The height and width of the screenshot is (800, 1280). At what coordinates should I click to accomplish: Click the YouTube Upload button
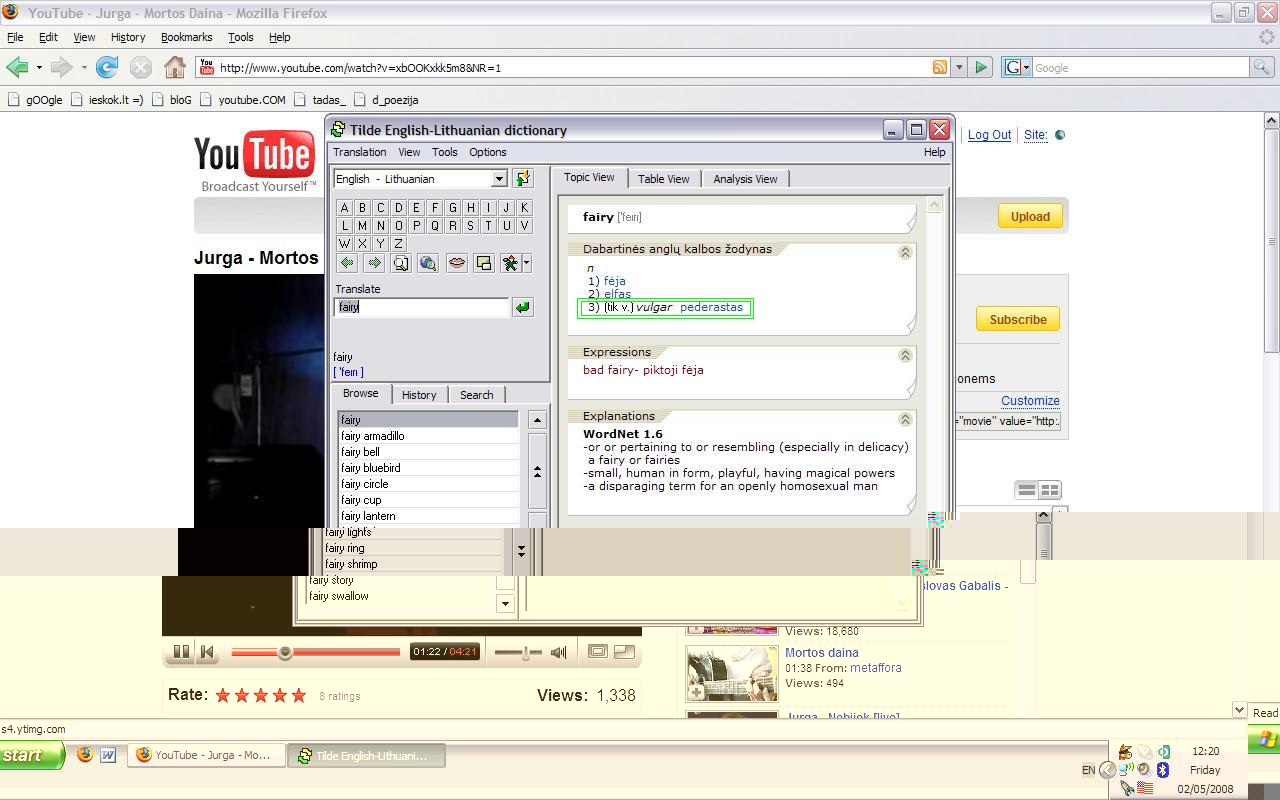coord(1029,216)
